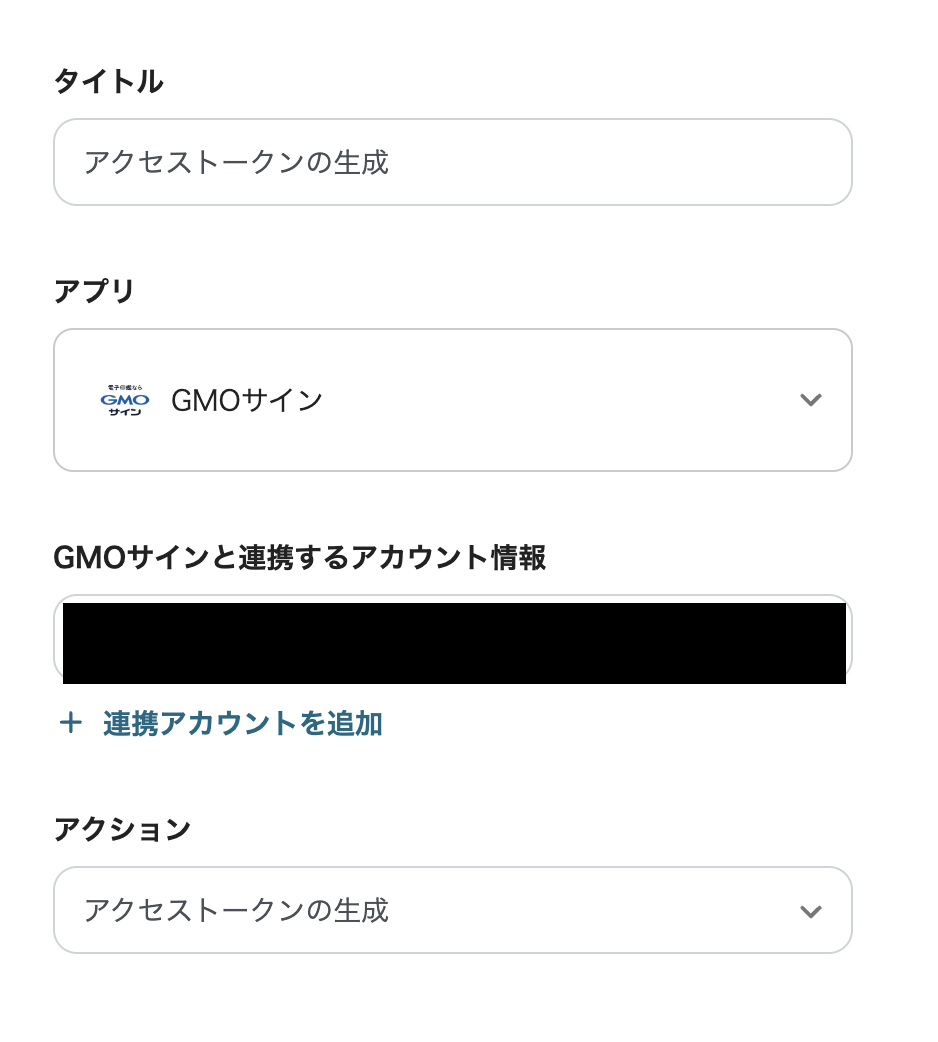Image resolution: width=938 pixels, height=1042 pixels.
Task: Click the chevron arrow in the アクション selector
Action: (810, 911)
